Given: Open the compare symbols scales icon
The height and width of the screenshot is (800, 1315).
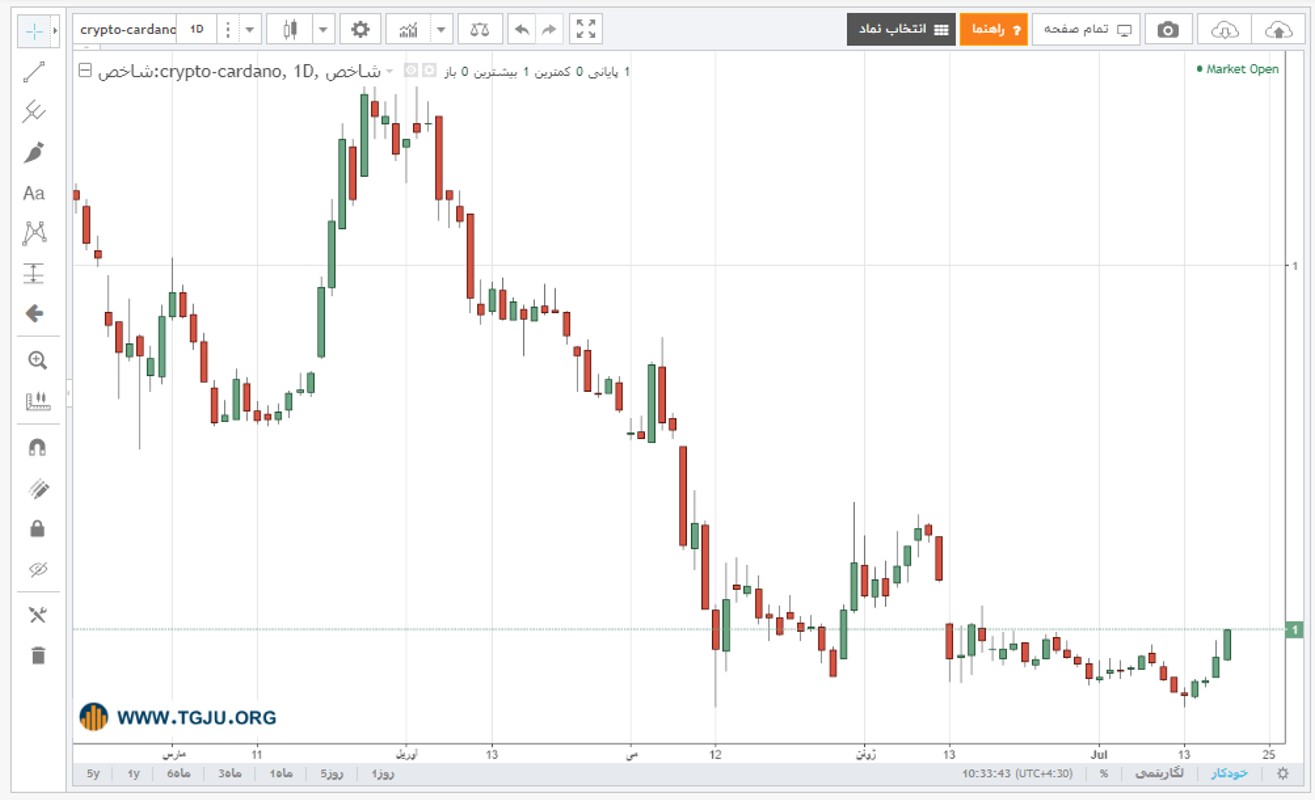Looking at the screenshot, I should pyautogui.click(x=480, y=29).
